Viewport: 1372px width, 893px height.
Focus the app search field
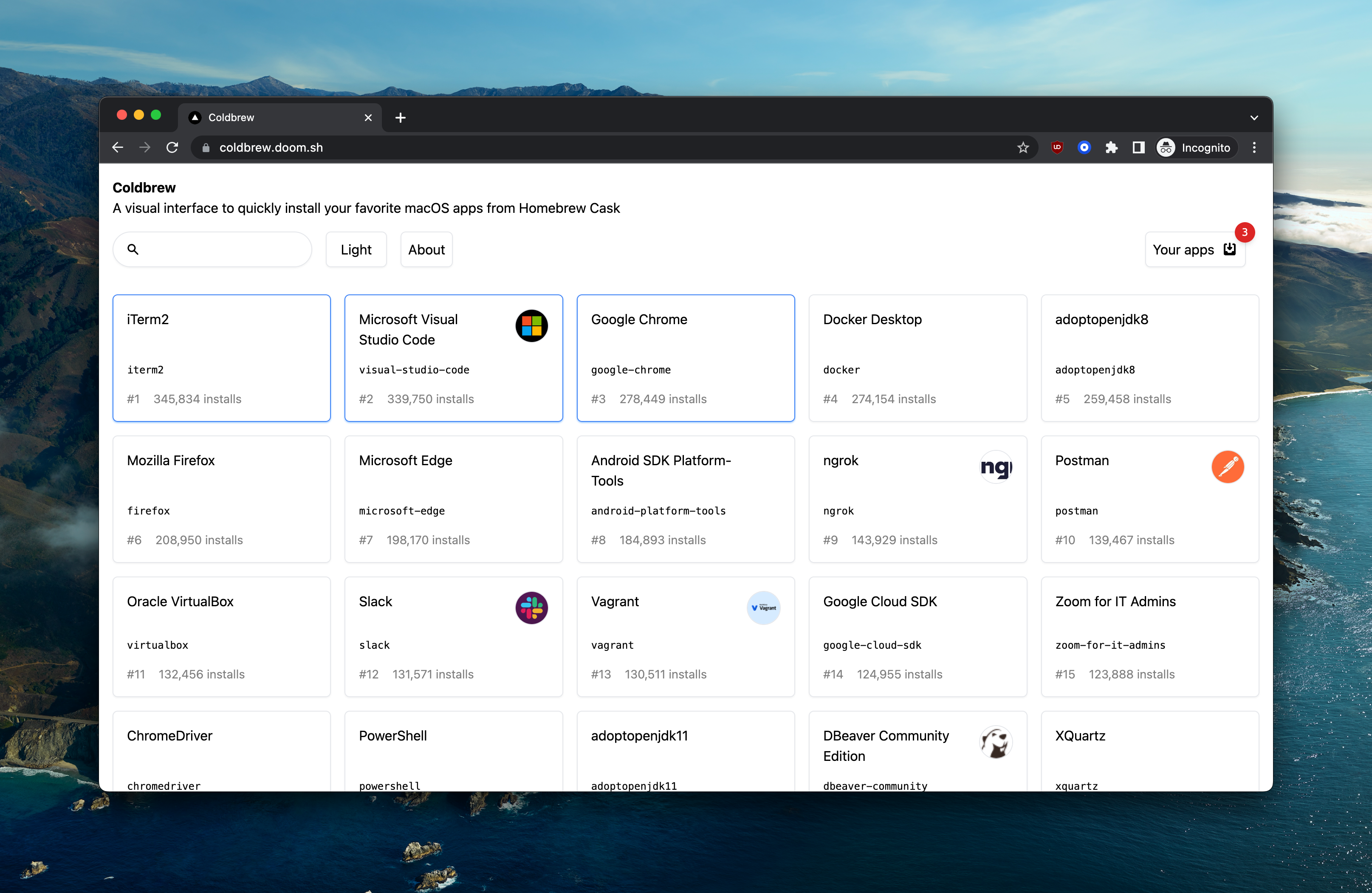pos(212,250)
